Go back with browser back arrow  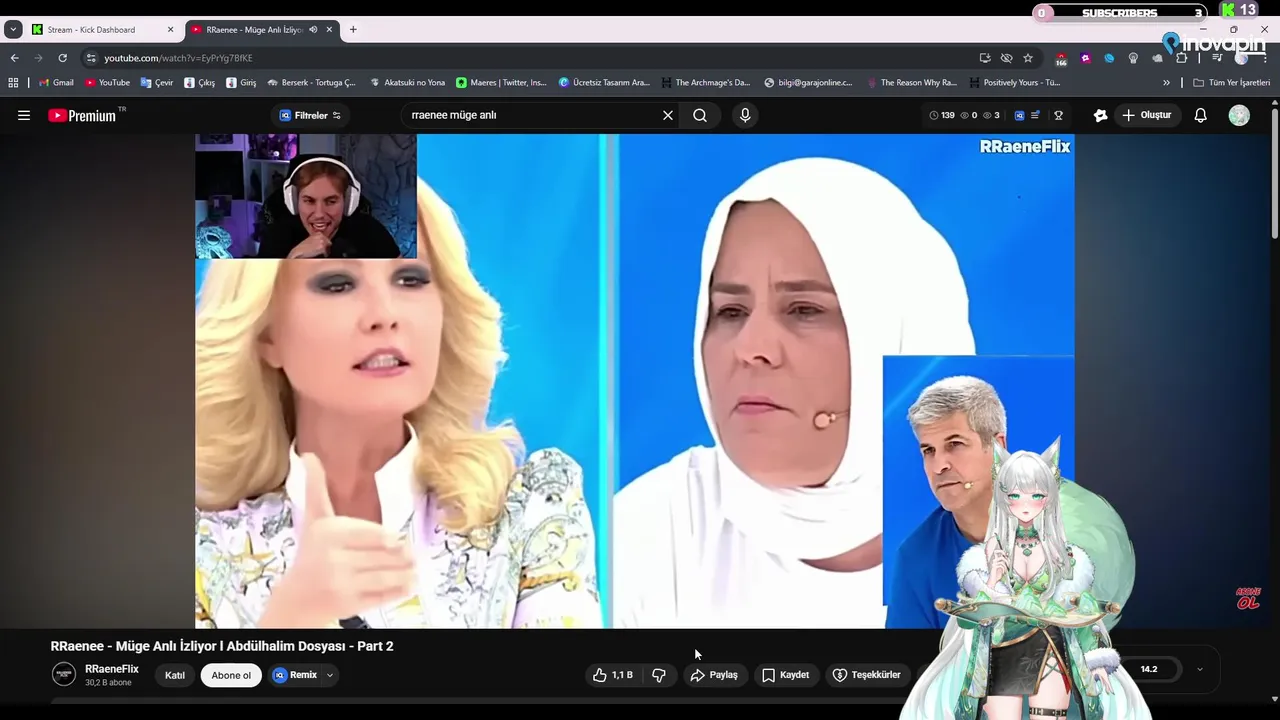pyautogui.click(x=14, y=58)
